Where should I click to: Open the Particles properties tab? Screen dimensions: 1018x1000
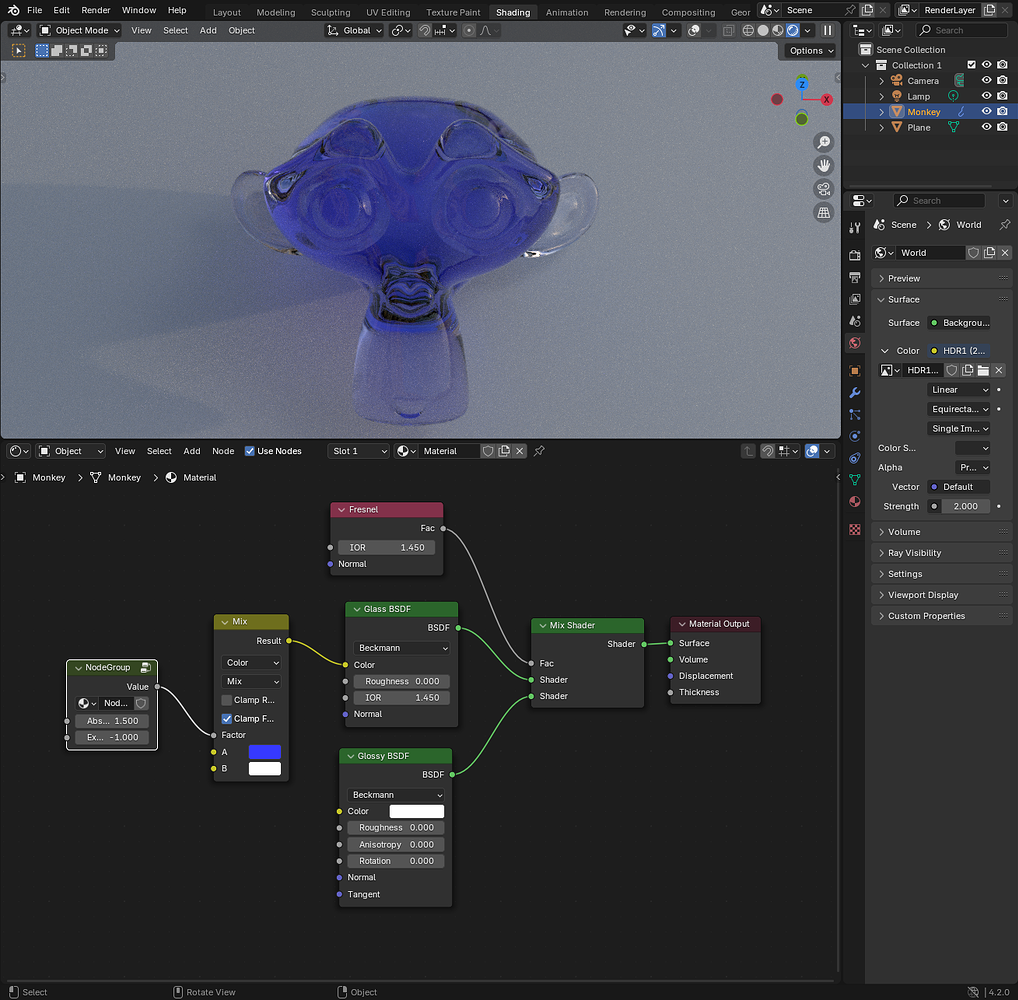pyautogui.click(x=854, y=414)
